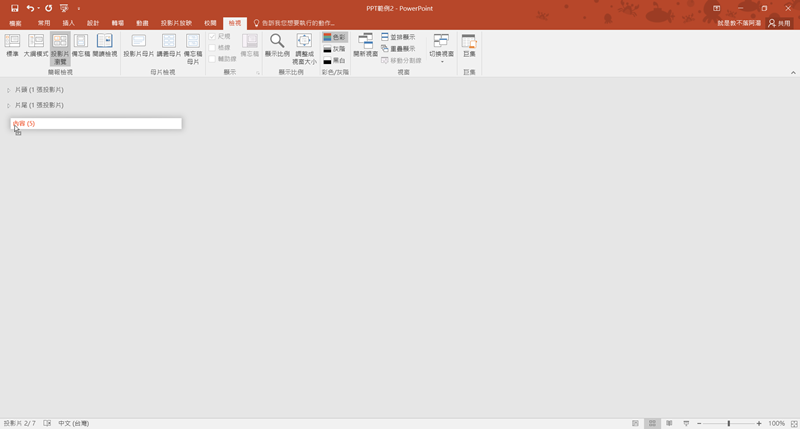This screenshot has height=429, width=800.
Task: Save the presentation from quick access toolbar
Action: [x=14, y=8]
